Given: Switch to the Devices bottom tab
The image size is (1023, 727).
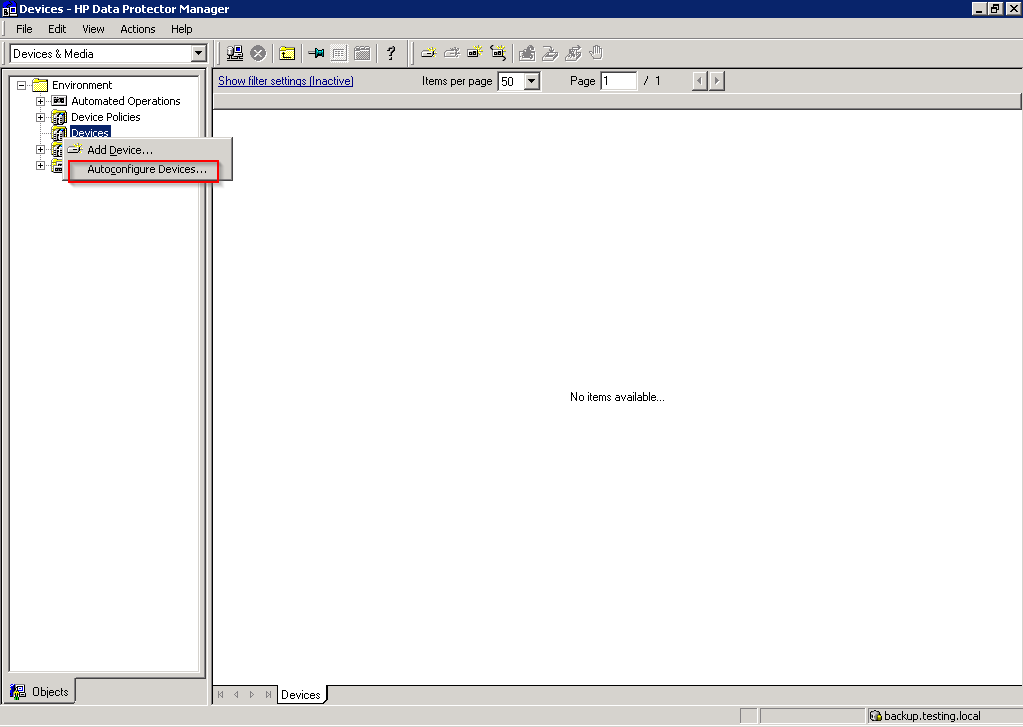Looking at the screenshot, I should click(x=300, y=695).
